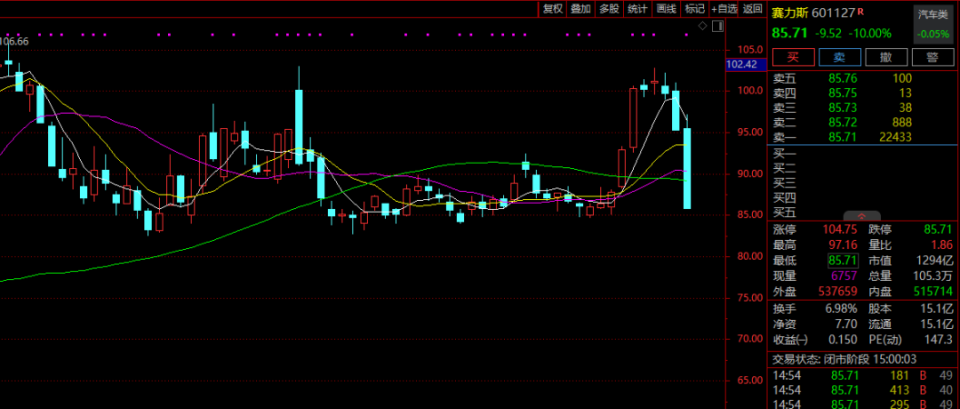Viewport: 960px width, 409px height.
Task: Open the 汽车类 sector box
Action: click(933, 24)
